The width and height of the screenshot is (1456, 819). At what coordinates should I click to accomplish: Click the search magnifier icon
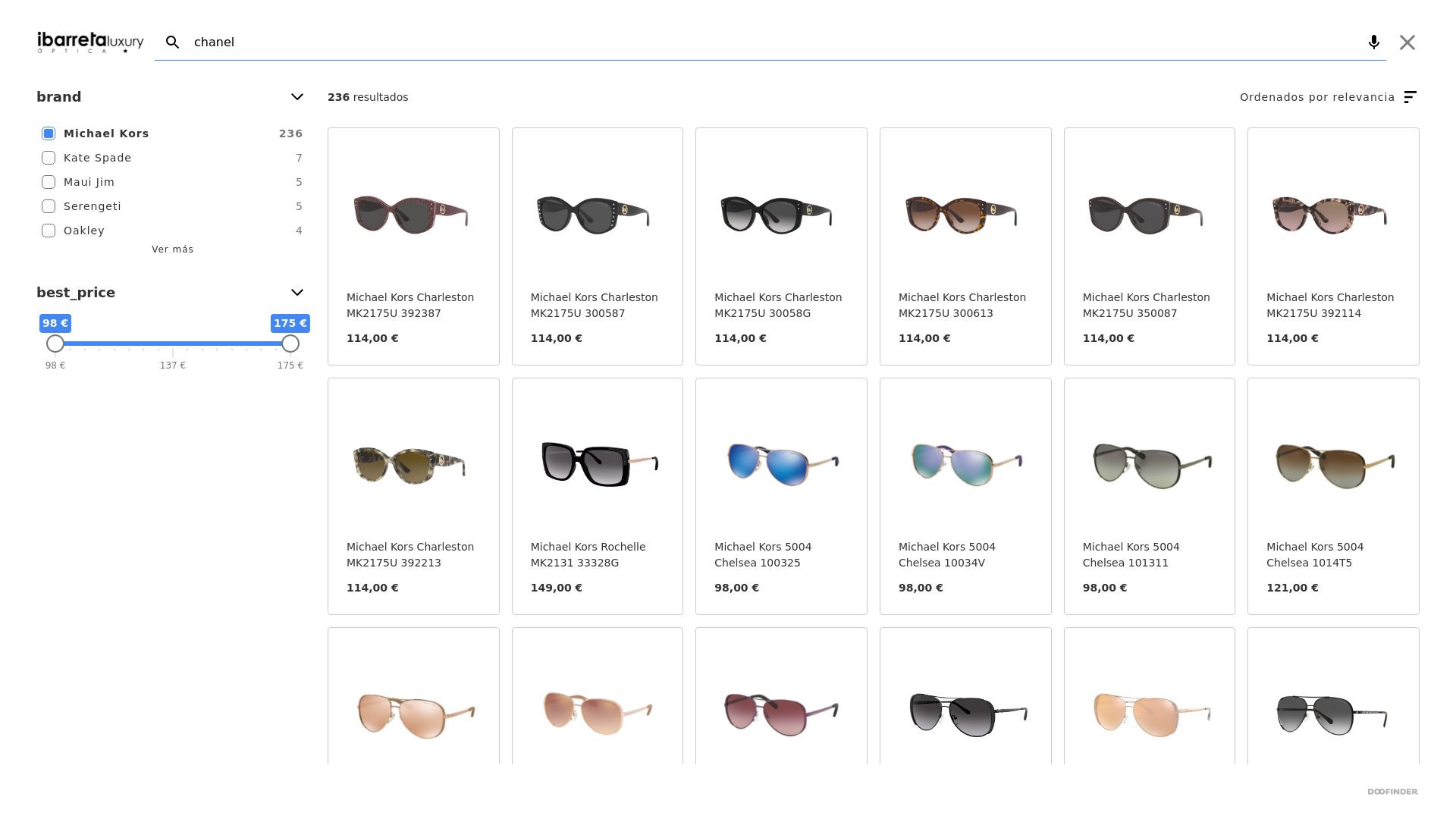(173, 42)
